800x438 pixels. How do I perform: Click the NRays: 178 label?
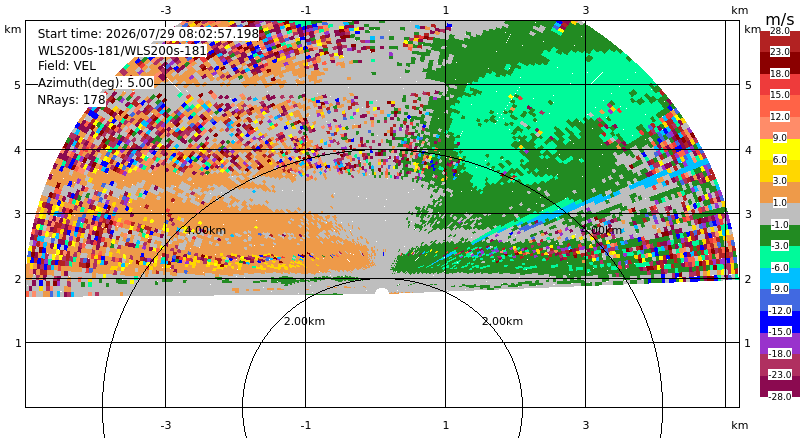point(71,100)
